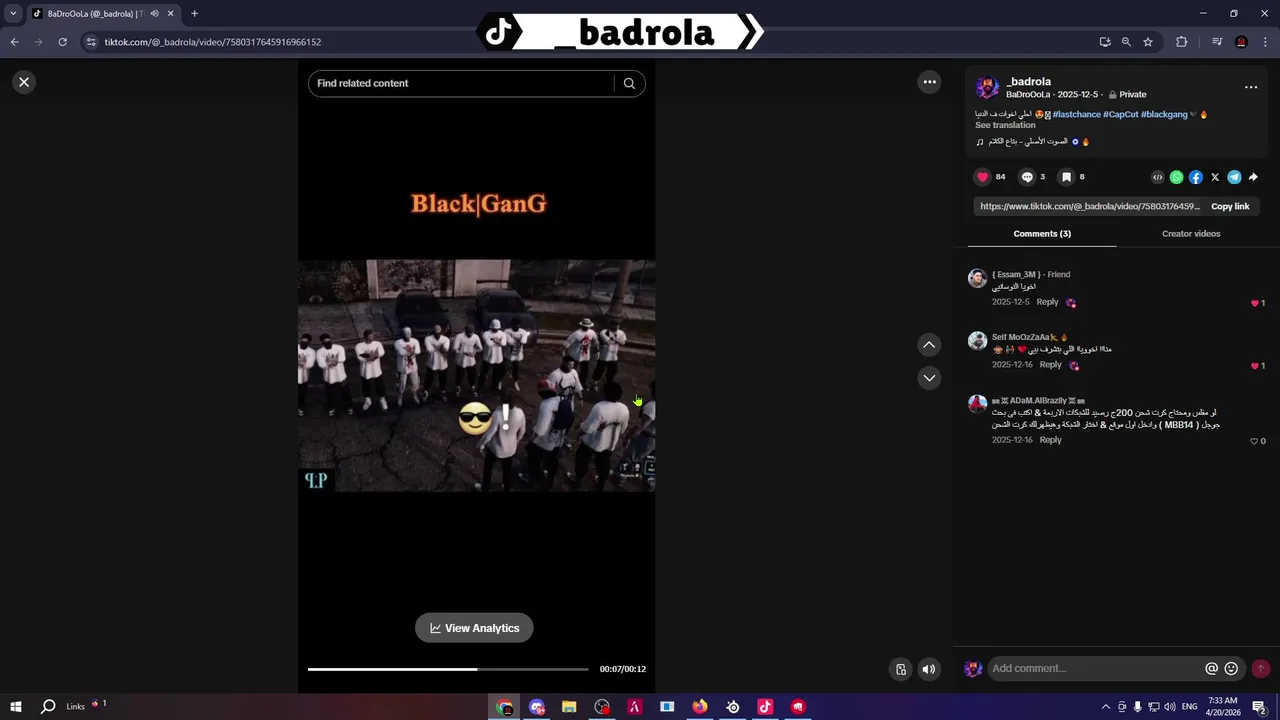Open Firefox from the taskbar

point(700,706)
